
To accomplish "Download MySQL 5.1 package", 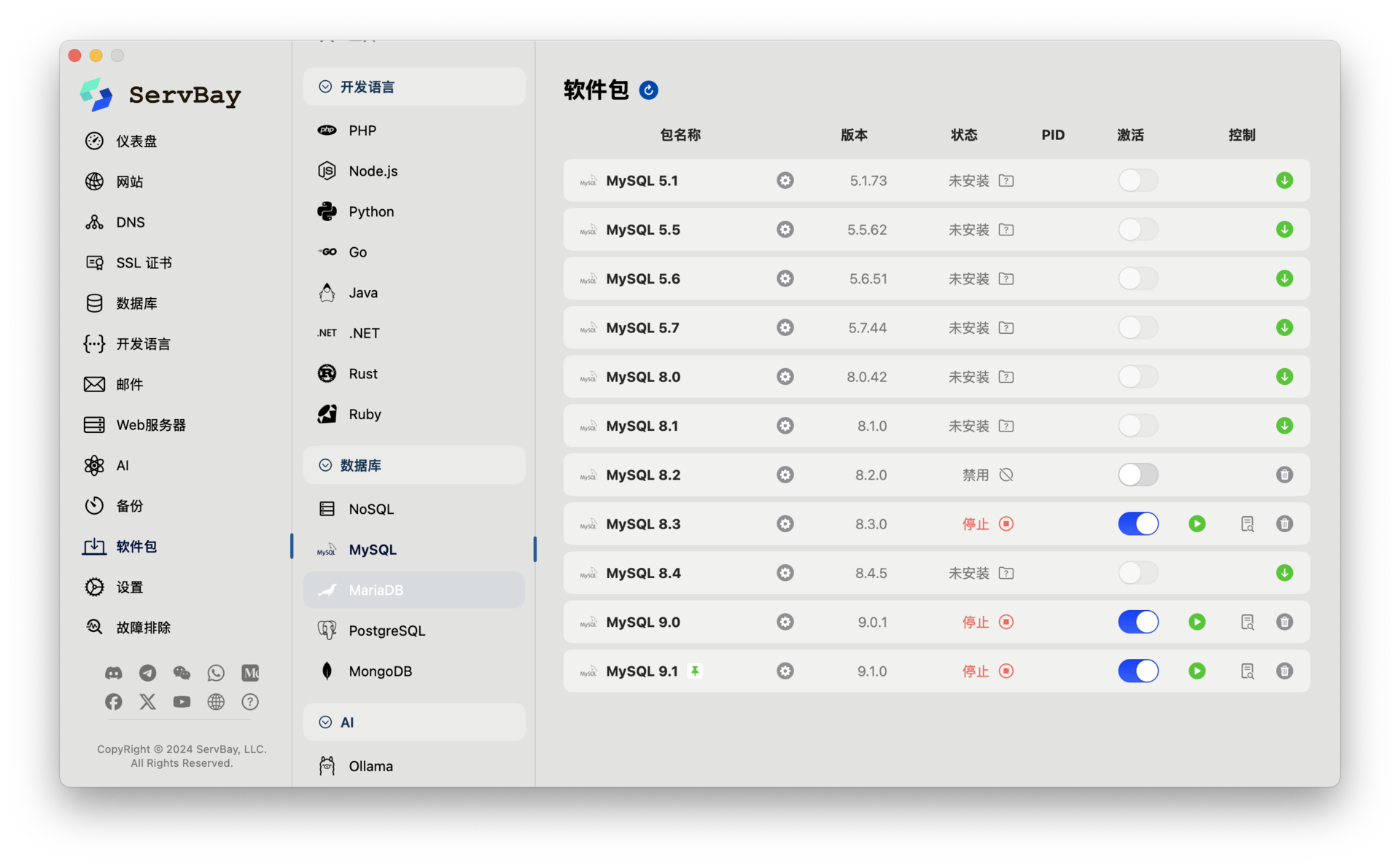I will click(1284, 180).
